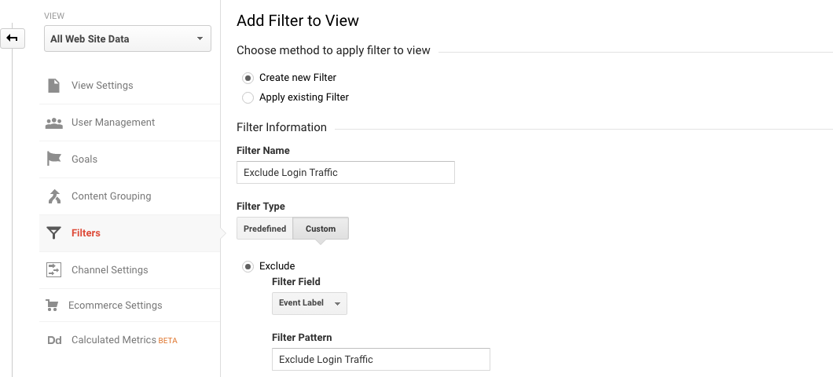Open the All Web Site Data view dropdown
The height and width of the screenshot is (377, 833).
point(128,39)
